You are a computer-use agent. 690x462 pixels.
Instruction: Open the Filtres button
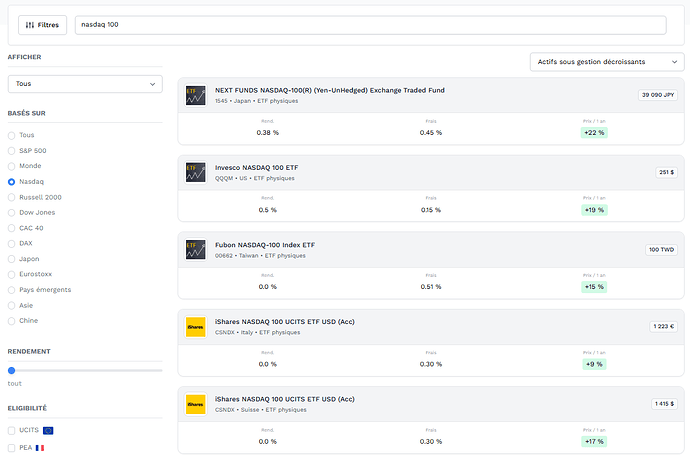click(42, 25)
